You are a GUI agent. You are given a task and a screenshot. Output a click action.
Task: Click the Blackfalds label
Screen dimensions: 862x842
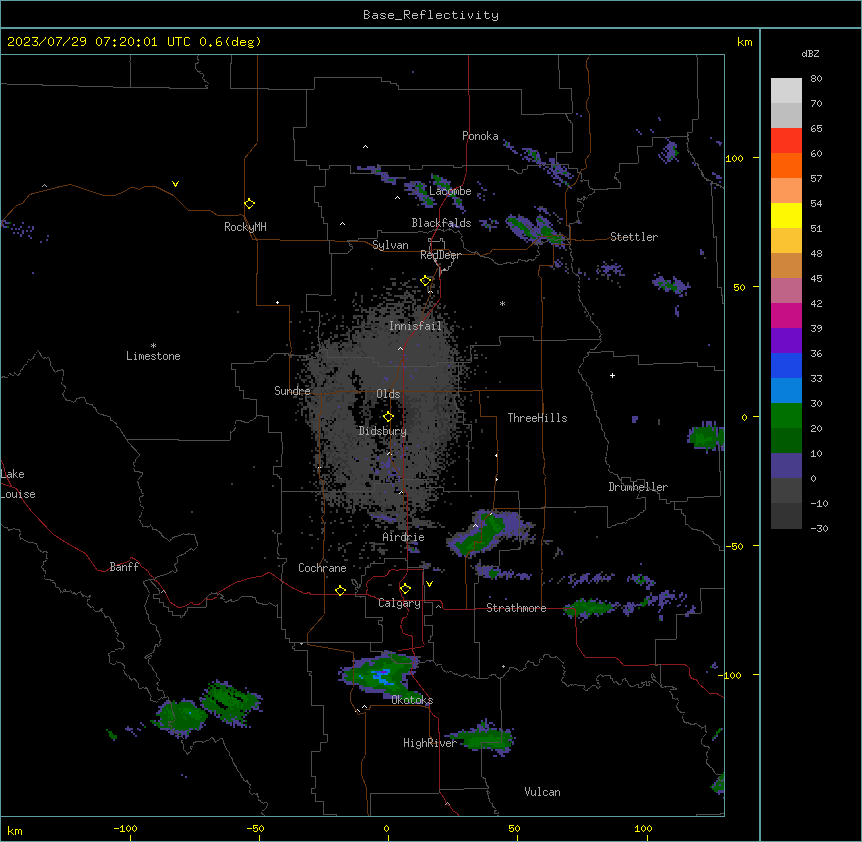click(441, 223)
